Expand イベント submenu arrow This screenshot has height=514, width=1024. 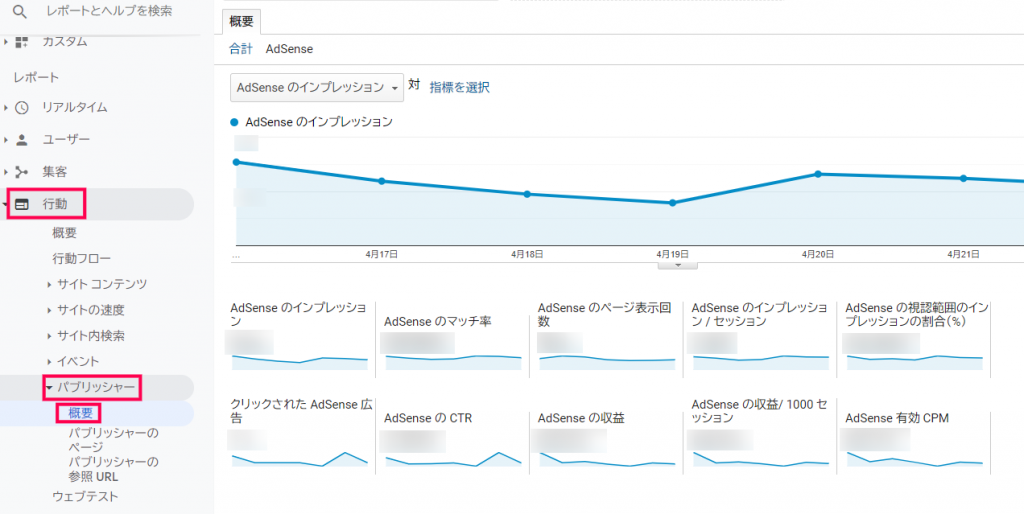[50, 362]
